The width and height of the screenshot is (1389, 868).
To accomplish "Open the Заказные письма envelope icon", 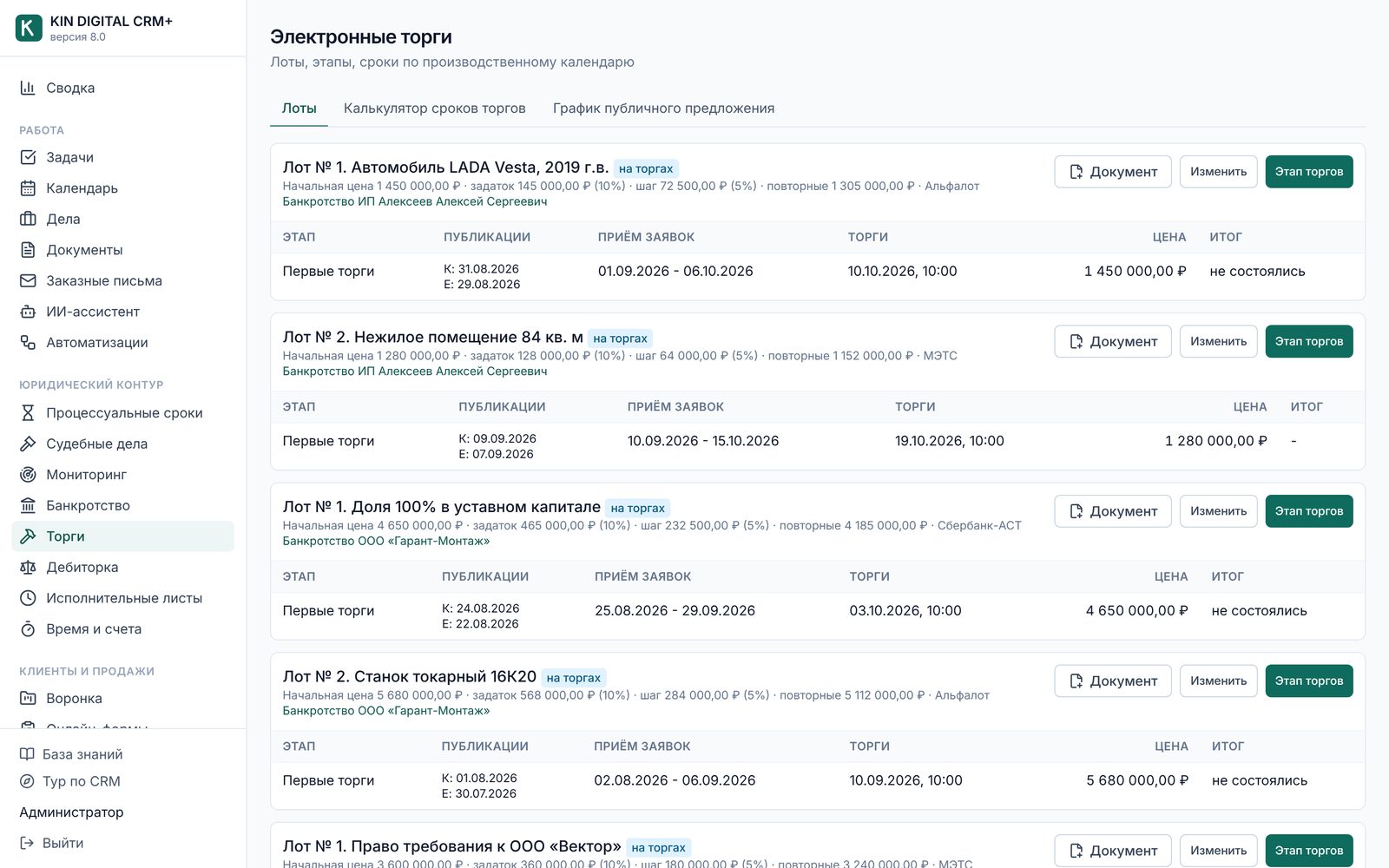I will 28,280.
